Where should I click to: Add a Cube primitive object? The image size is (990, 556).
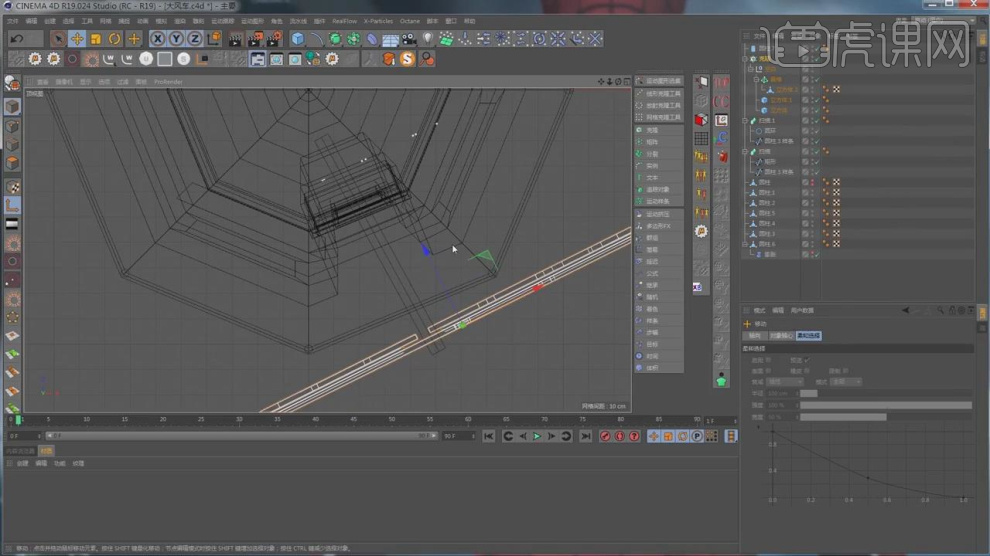(298, 39)
